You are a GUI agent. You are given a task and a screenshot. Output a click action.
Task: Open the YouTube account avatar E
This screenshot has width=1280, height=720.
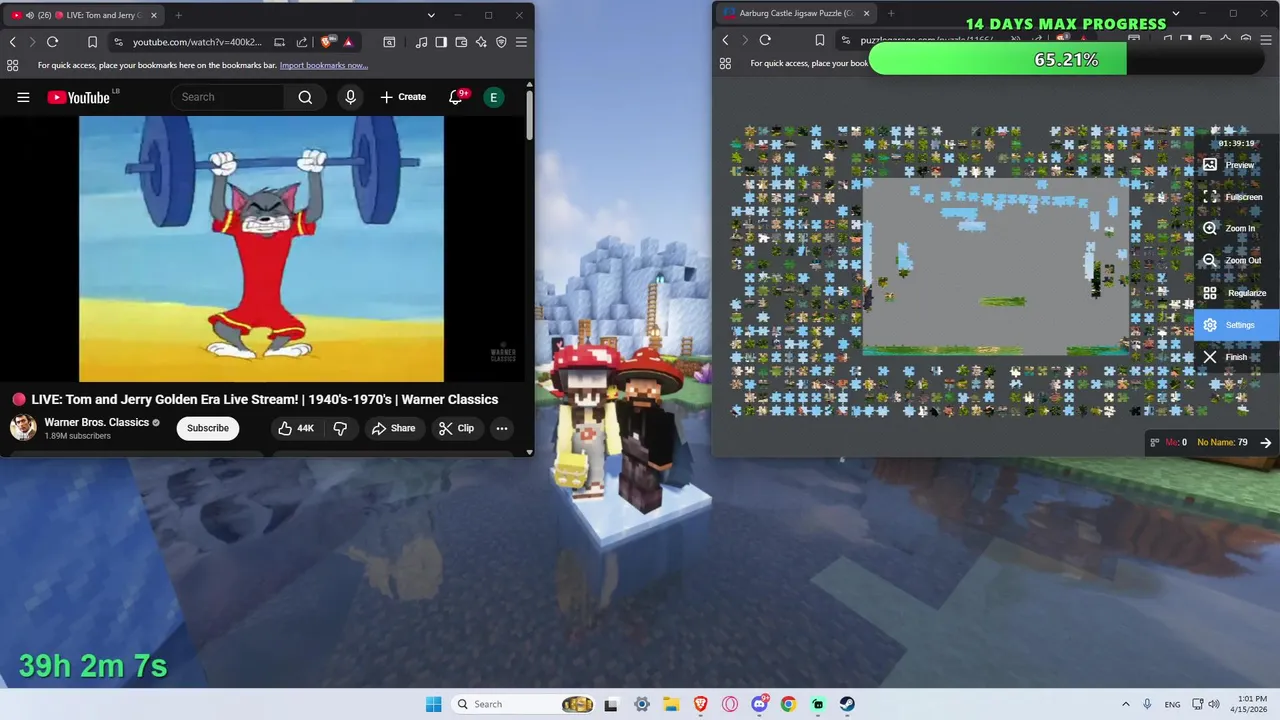tap(493, 97)
